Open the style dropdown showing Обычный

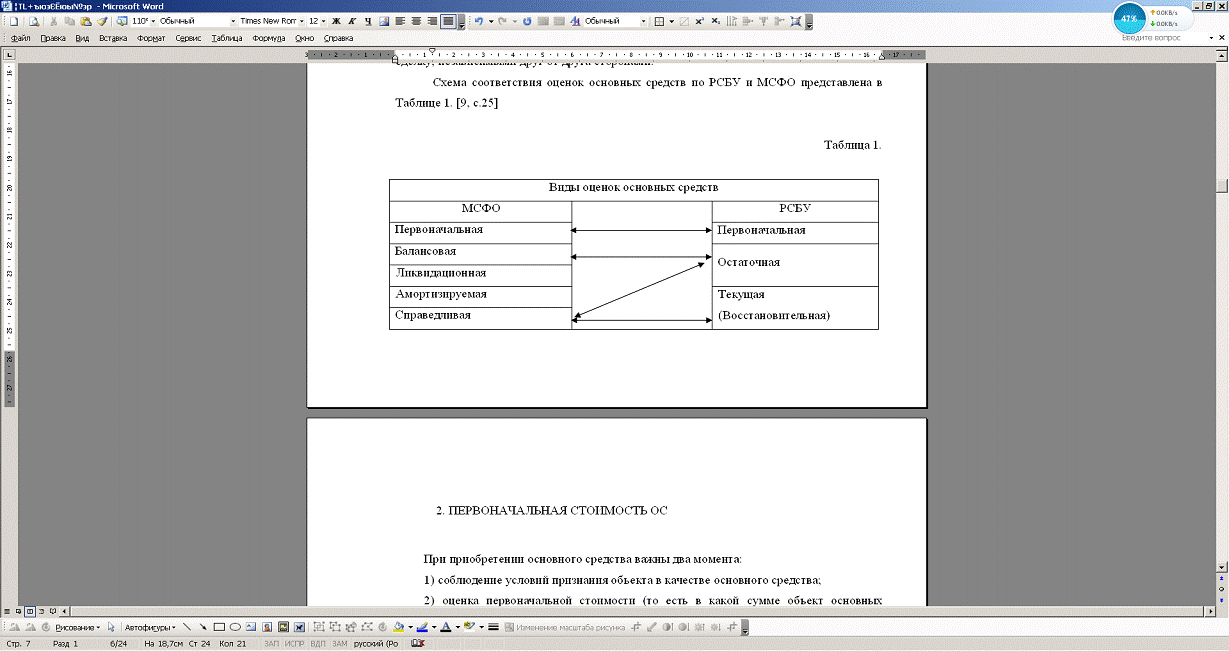point(232,20)
